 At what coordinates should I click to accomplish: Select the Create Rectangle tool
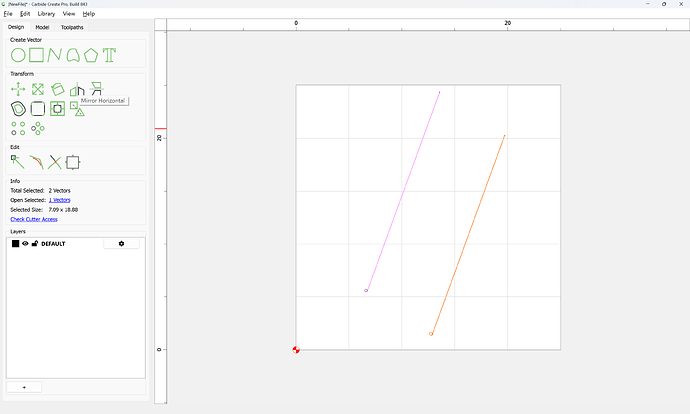[37, 55]
